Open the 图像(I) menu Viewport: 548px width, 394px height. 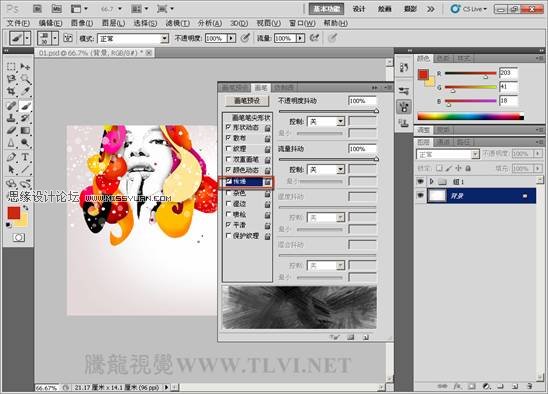(82, 23)
